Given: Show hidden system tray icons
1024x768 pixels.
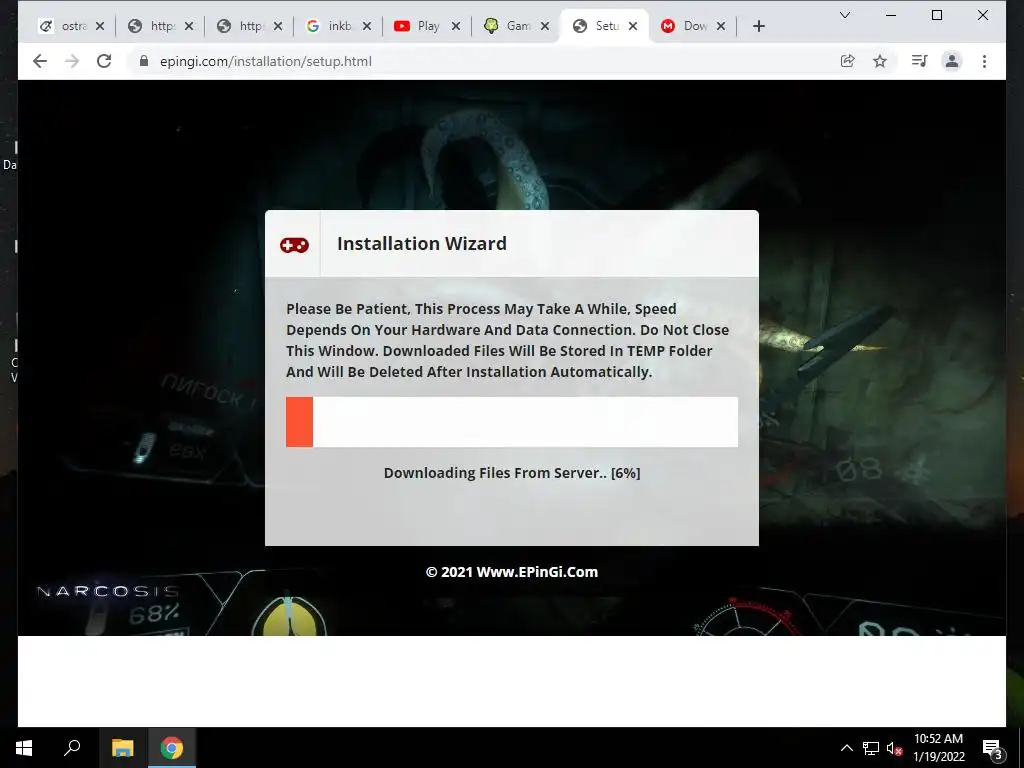Looking at the screenshot, I should (846, 748).
